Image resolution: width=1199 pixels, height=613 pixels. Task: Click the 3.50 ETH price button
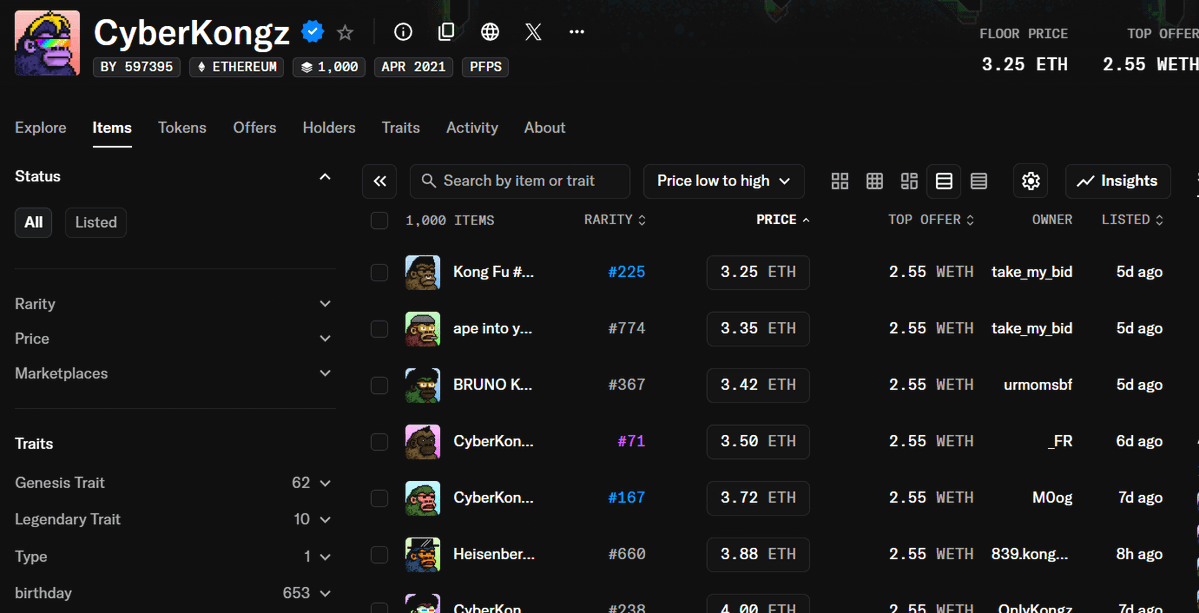click(x=758, y=442)
